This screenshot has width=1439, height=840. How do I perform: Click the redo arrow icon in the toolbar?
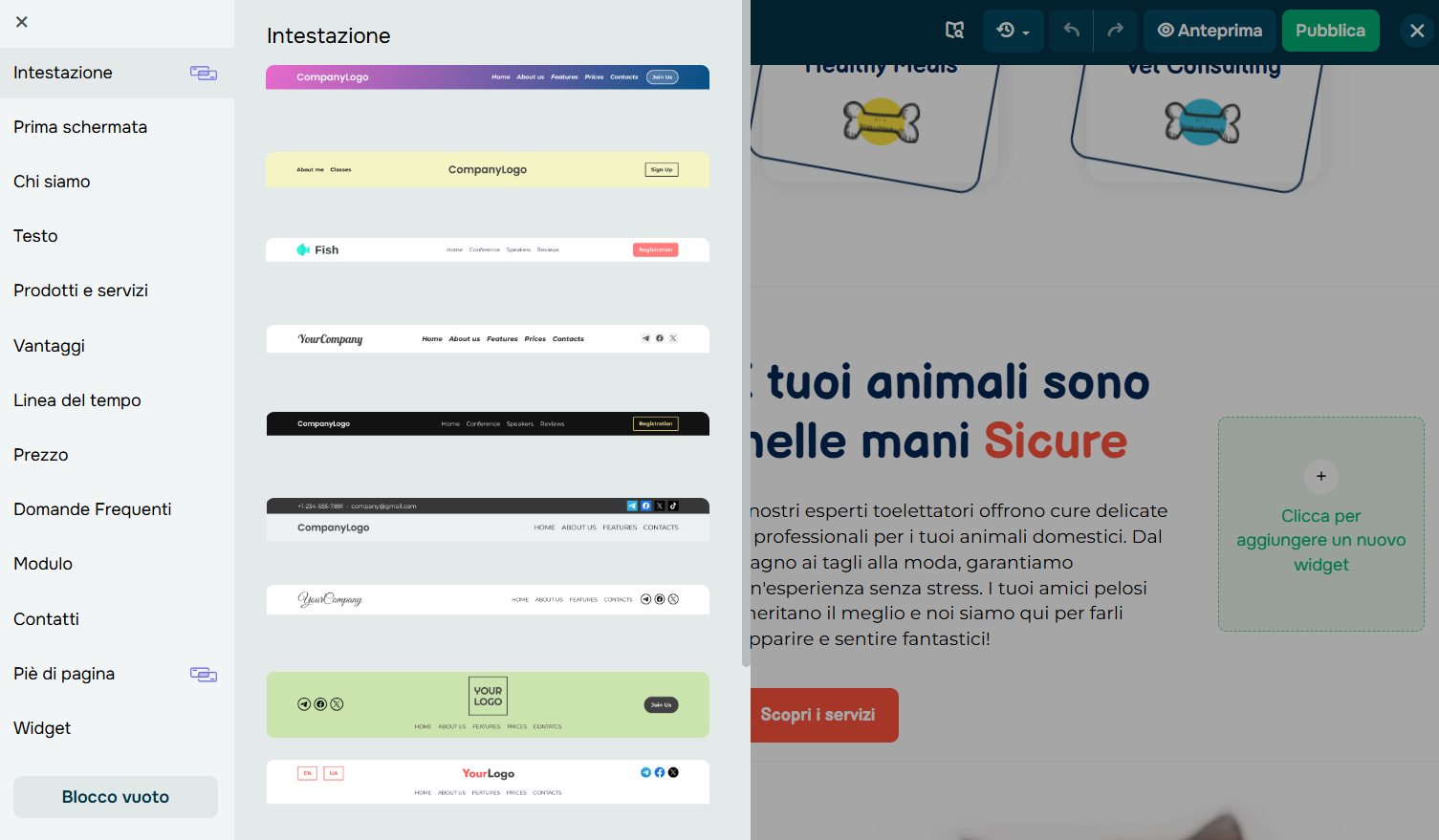(x=1116, y=30)
